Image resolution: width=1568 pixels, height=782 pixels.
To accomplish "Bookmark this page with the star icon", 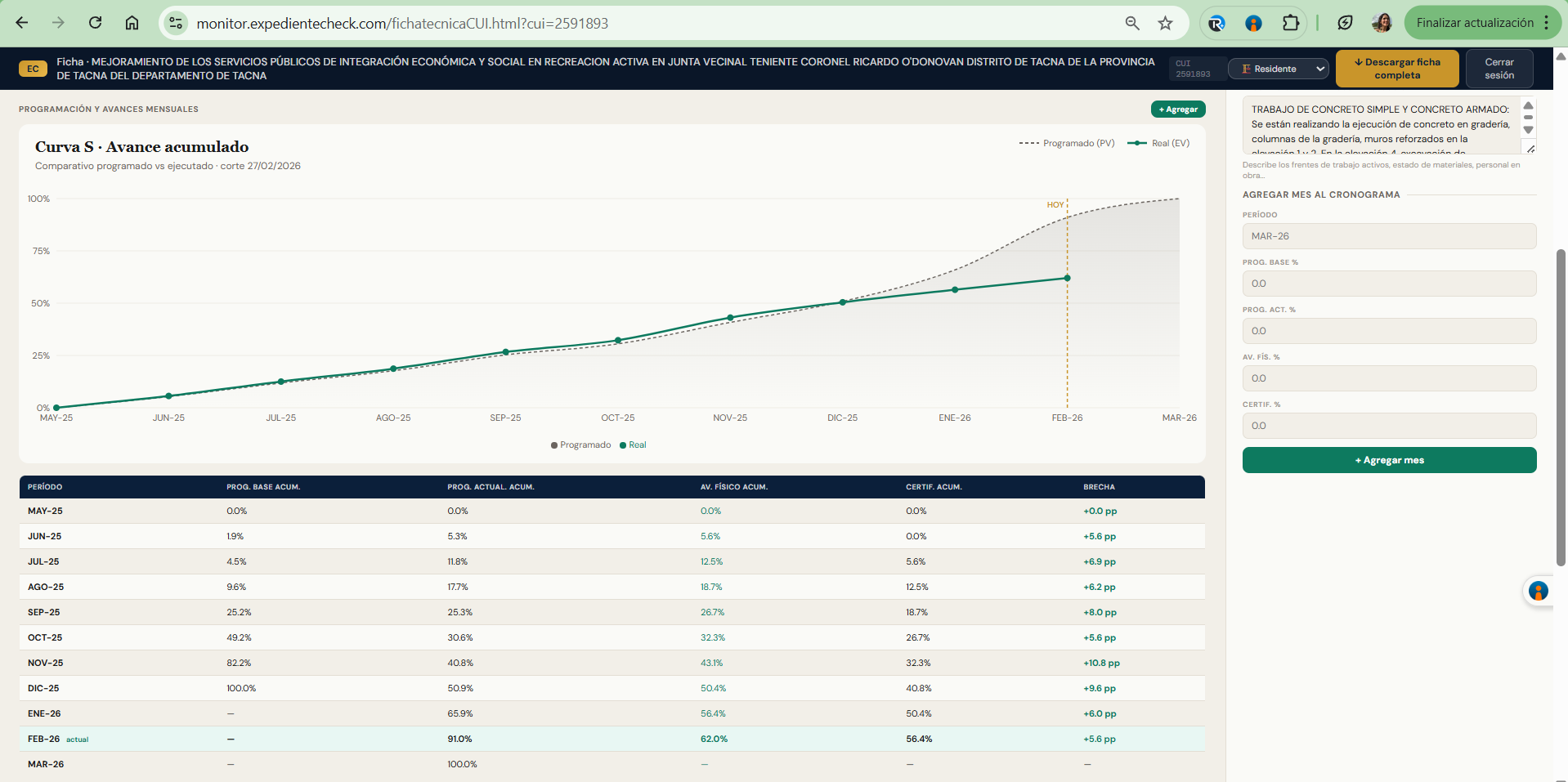I will click(1165, 23).
